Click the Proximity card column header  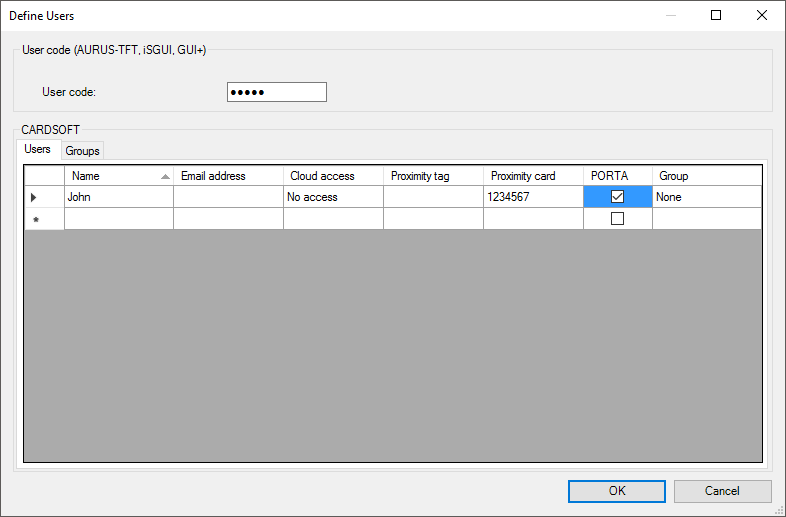[533, 176]
